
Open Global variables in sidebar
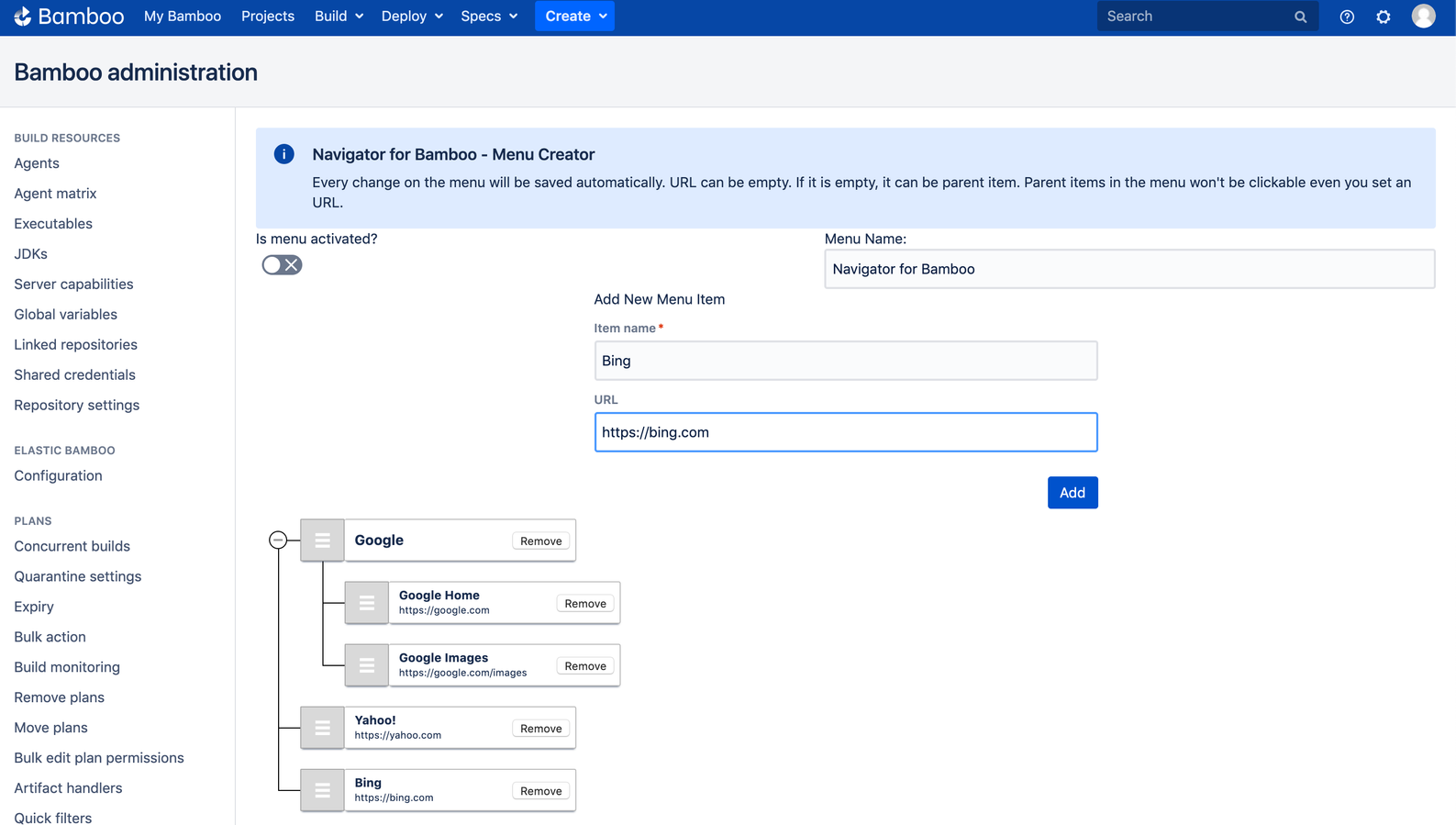65,315
